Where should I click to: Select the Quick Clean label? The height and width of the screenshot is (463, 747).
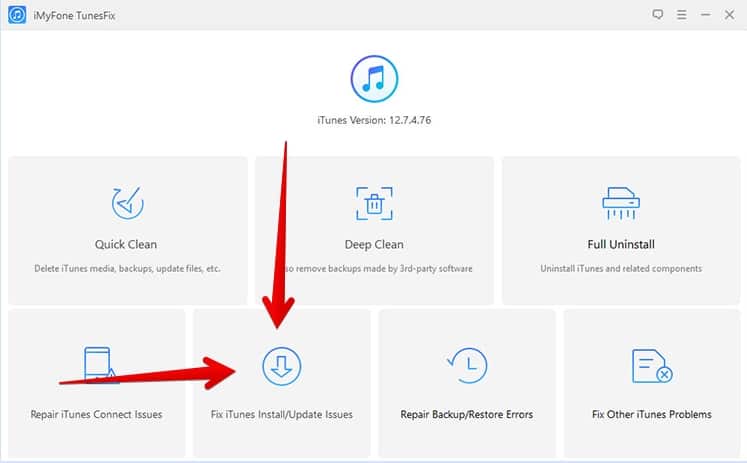[126, 244]
